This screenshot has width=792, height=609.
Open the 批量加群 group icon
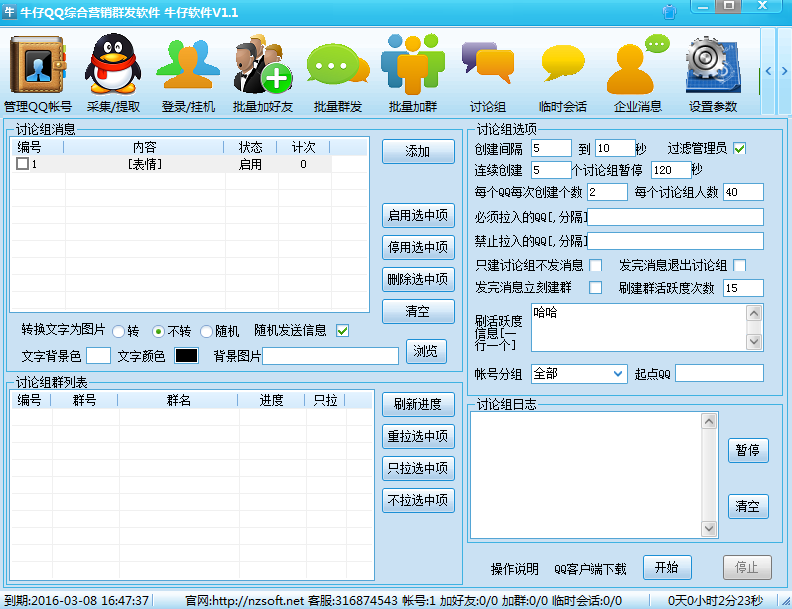413,65
